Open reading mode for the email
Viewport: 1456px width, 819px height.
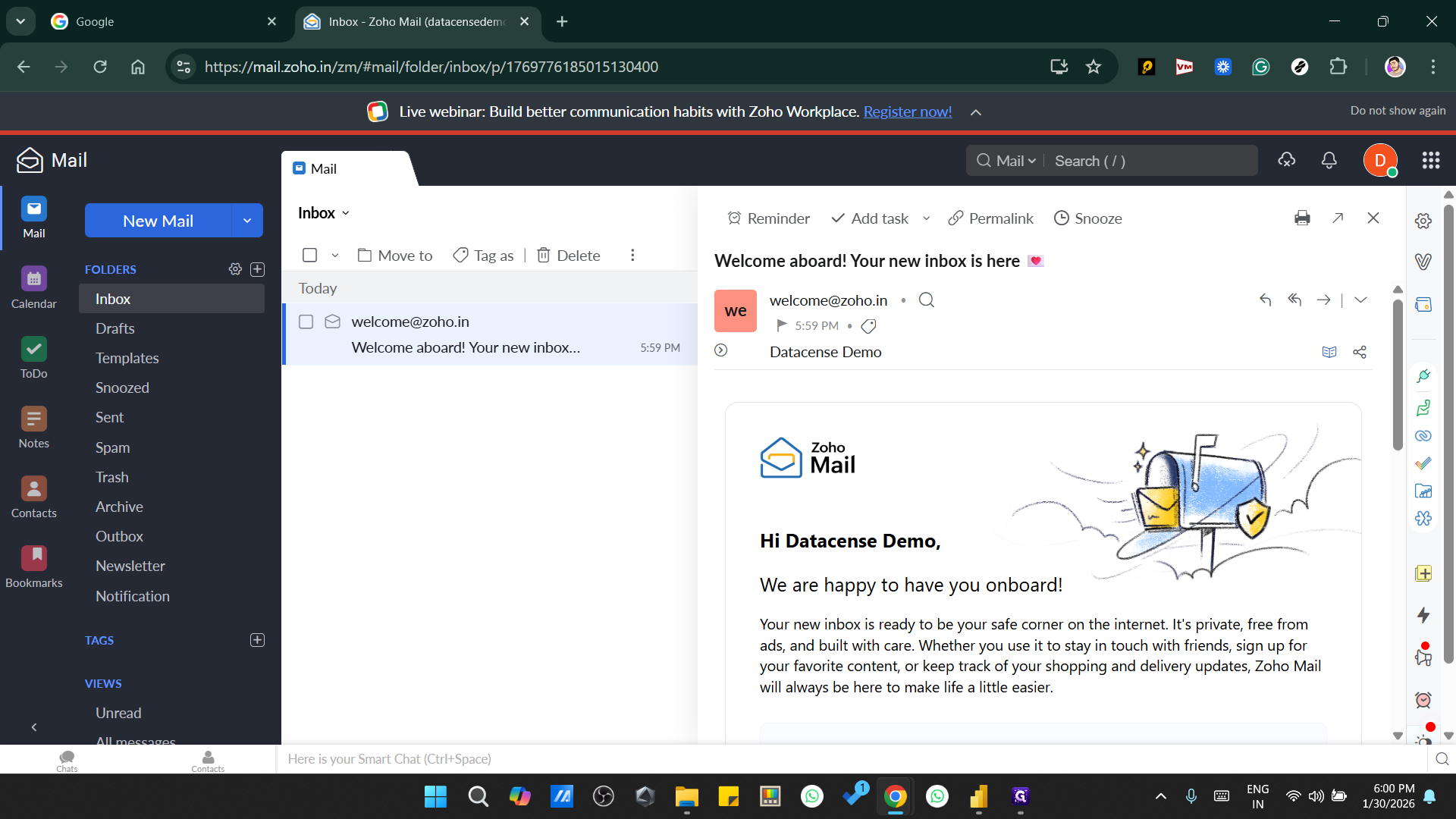(1330, 351)
